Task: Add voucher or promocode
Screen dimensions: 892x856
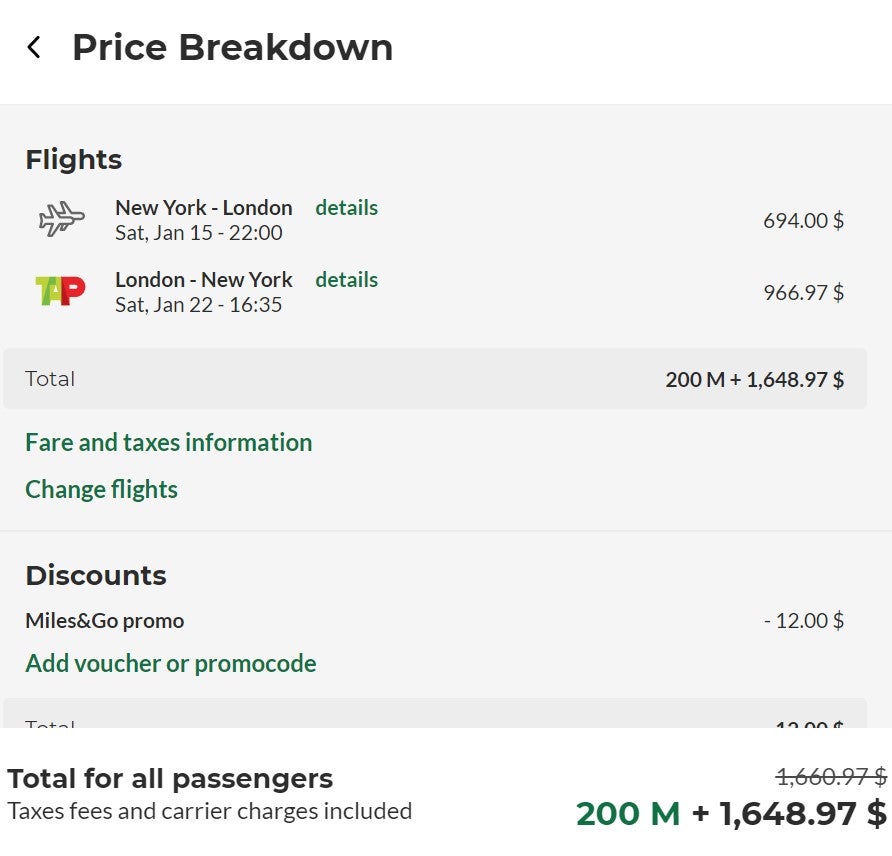Action: tap(171, 663)
